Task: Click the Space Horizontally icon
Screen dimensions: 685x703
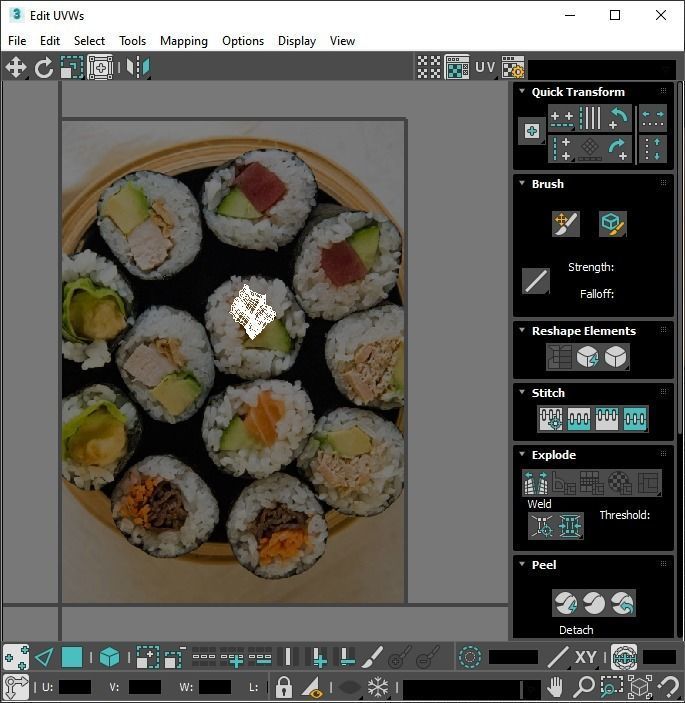Action: pyautogui.click(x=653, y=118)
